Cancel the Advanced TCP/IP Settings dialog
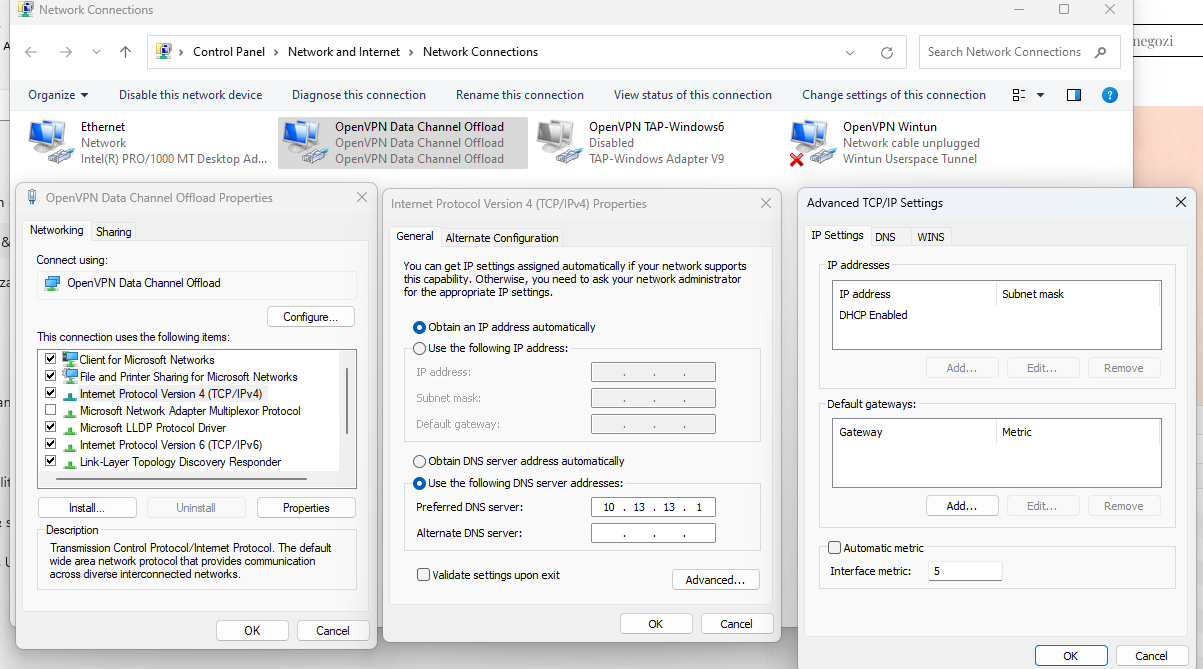Screen dimensions: 1203x669 [x=1151, y=656]
